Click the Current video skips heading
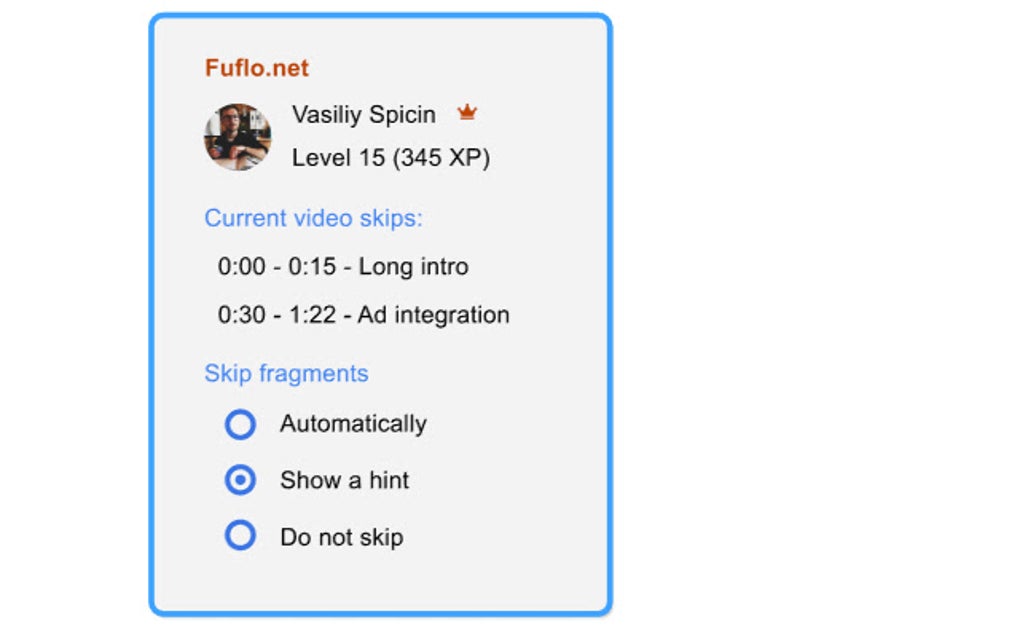The image size is (1020, 638). 313,218
